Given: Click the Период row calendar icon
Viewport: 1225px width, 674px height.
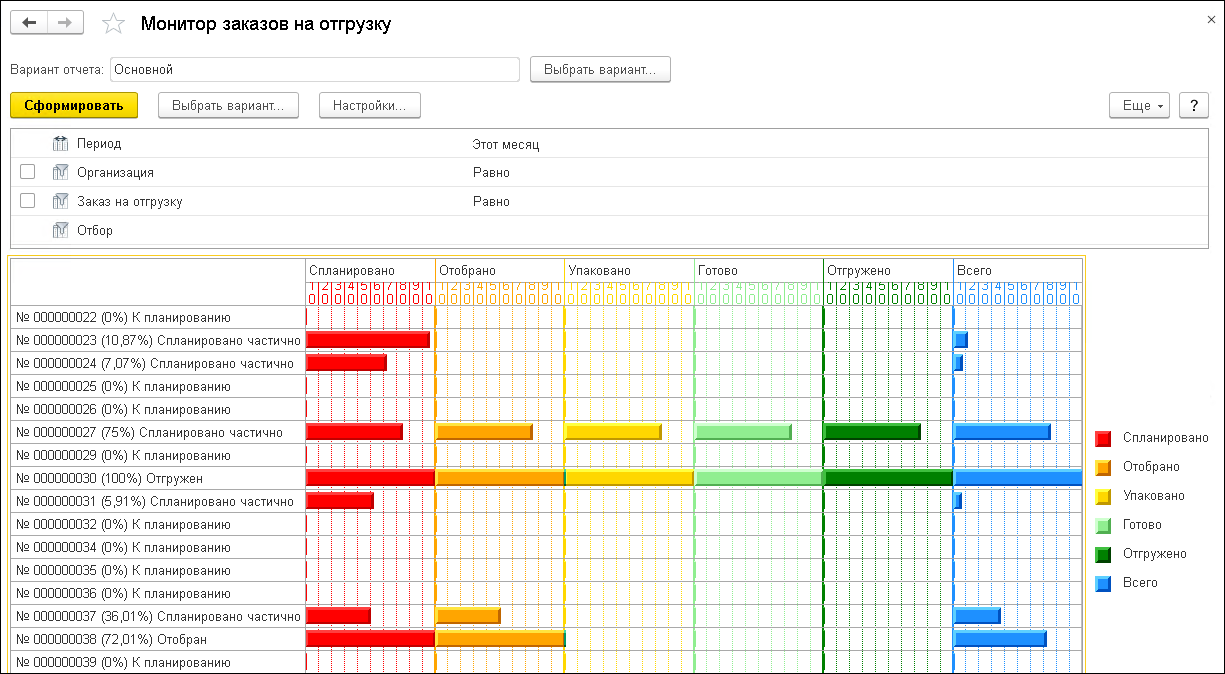Looking at the screenshot, I should pos(60,144).
